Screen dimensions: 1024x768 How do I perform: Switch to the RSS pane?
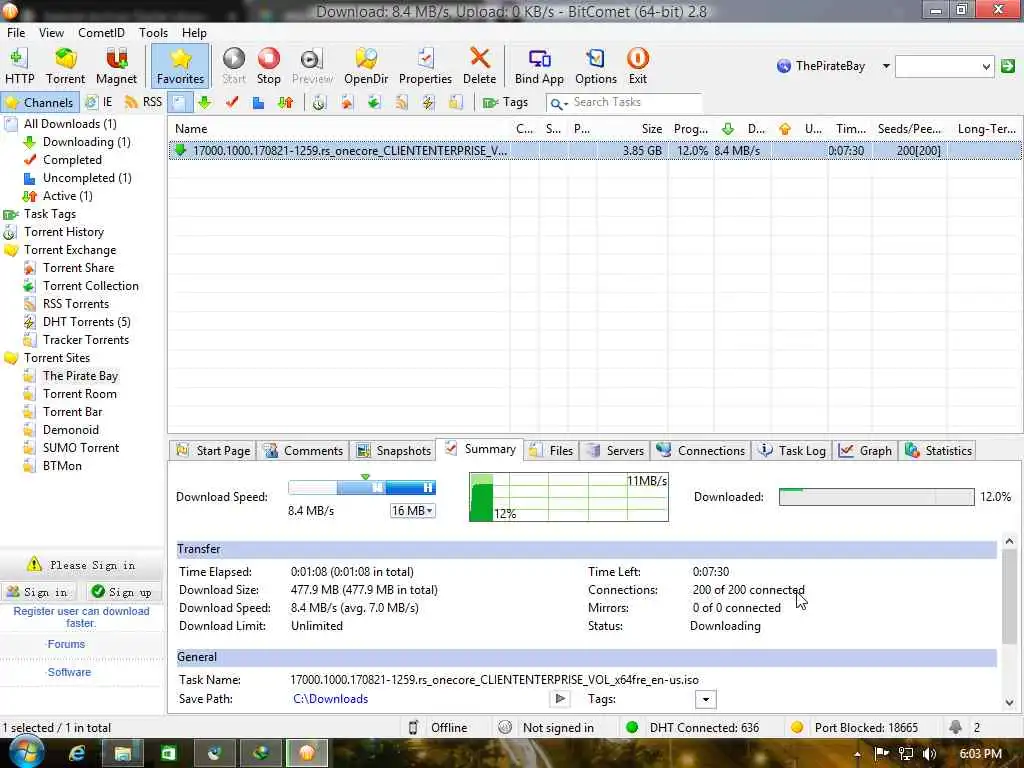[143, 103]
